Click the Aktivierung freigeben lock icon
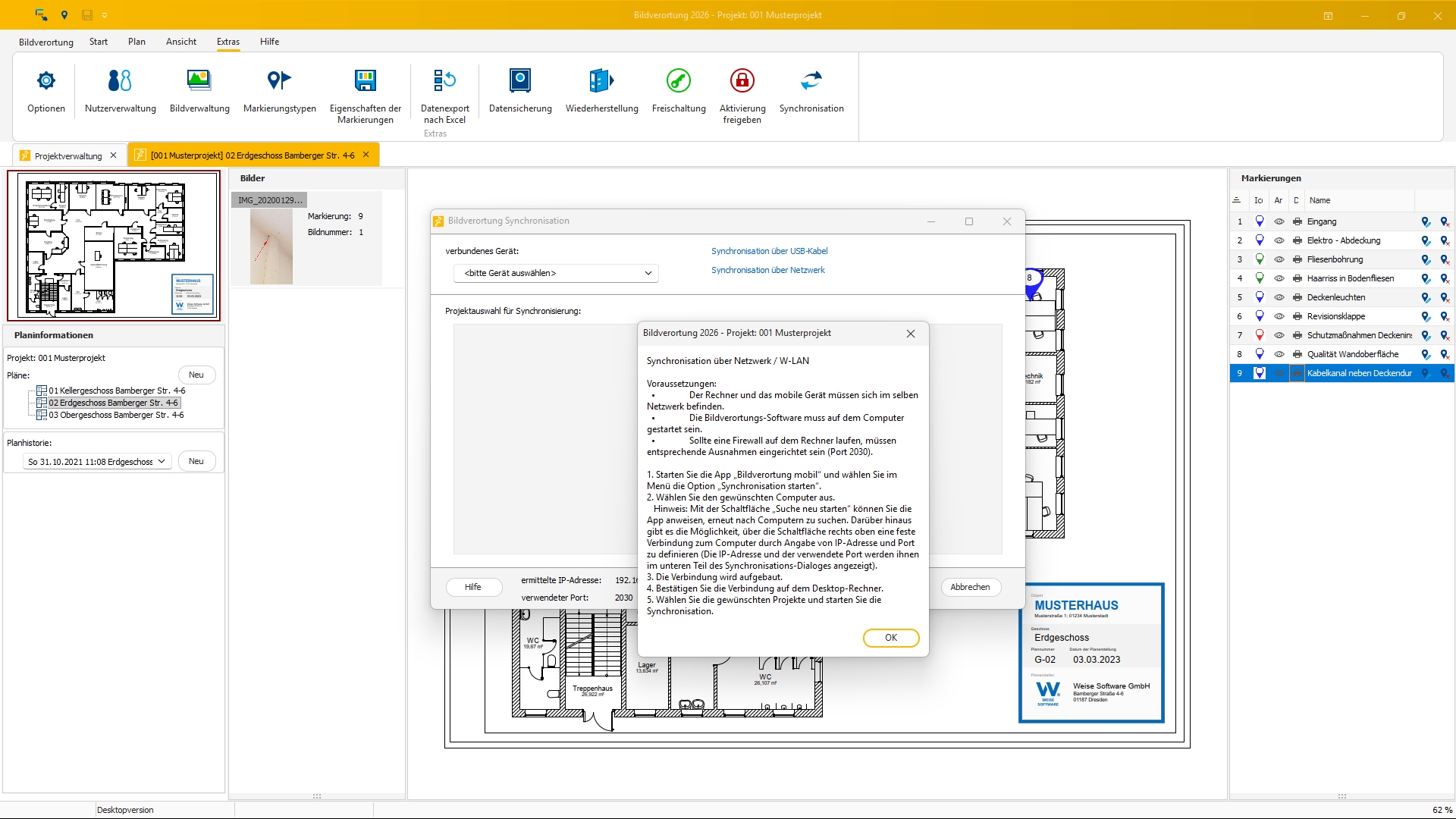The image size is (1456, 819). tap(742, 80)
